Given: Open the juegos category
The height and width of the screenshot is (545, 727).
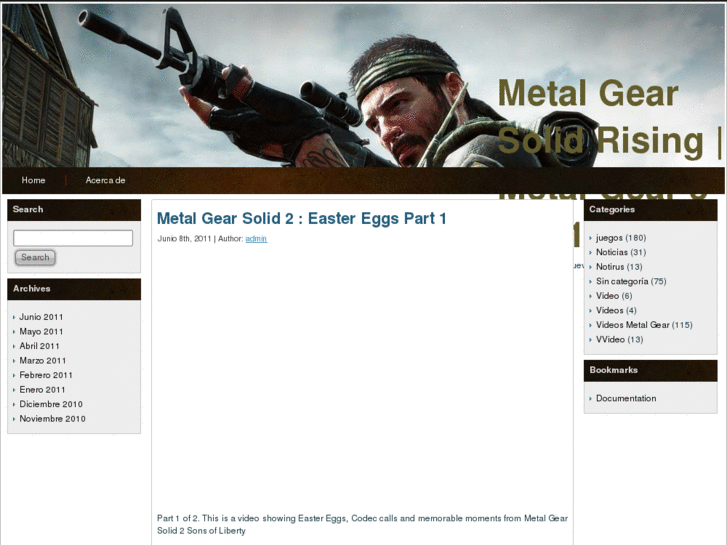Looking at the screenshot, I should point(609,237).
